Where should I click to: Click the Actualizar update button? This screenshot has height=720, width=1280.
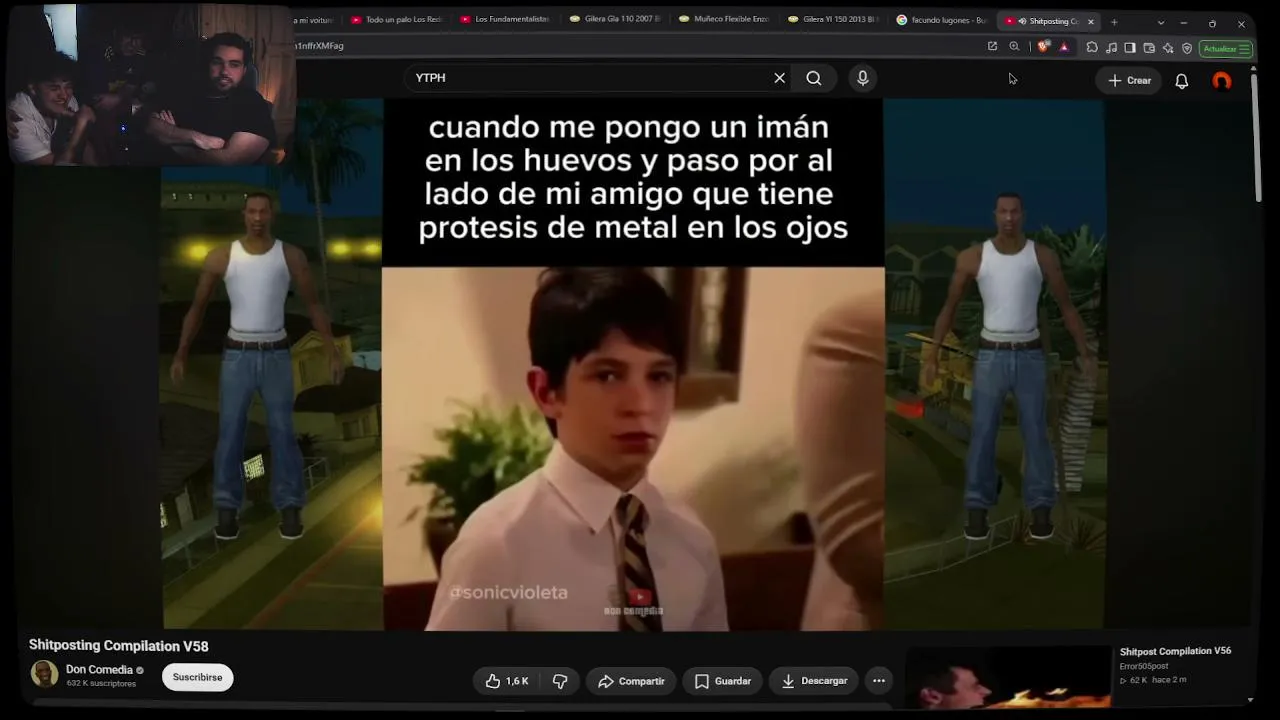coord(1225,48)
